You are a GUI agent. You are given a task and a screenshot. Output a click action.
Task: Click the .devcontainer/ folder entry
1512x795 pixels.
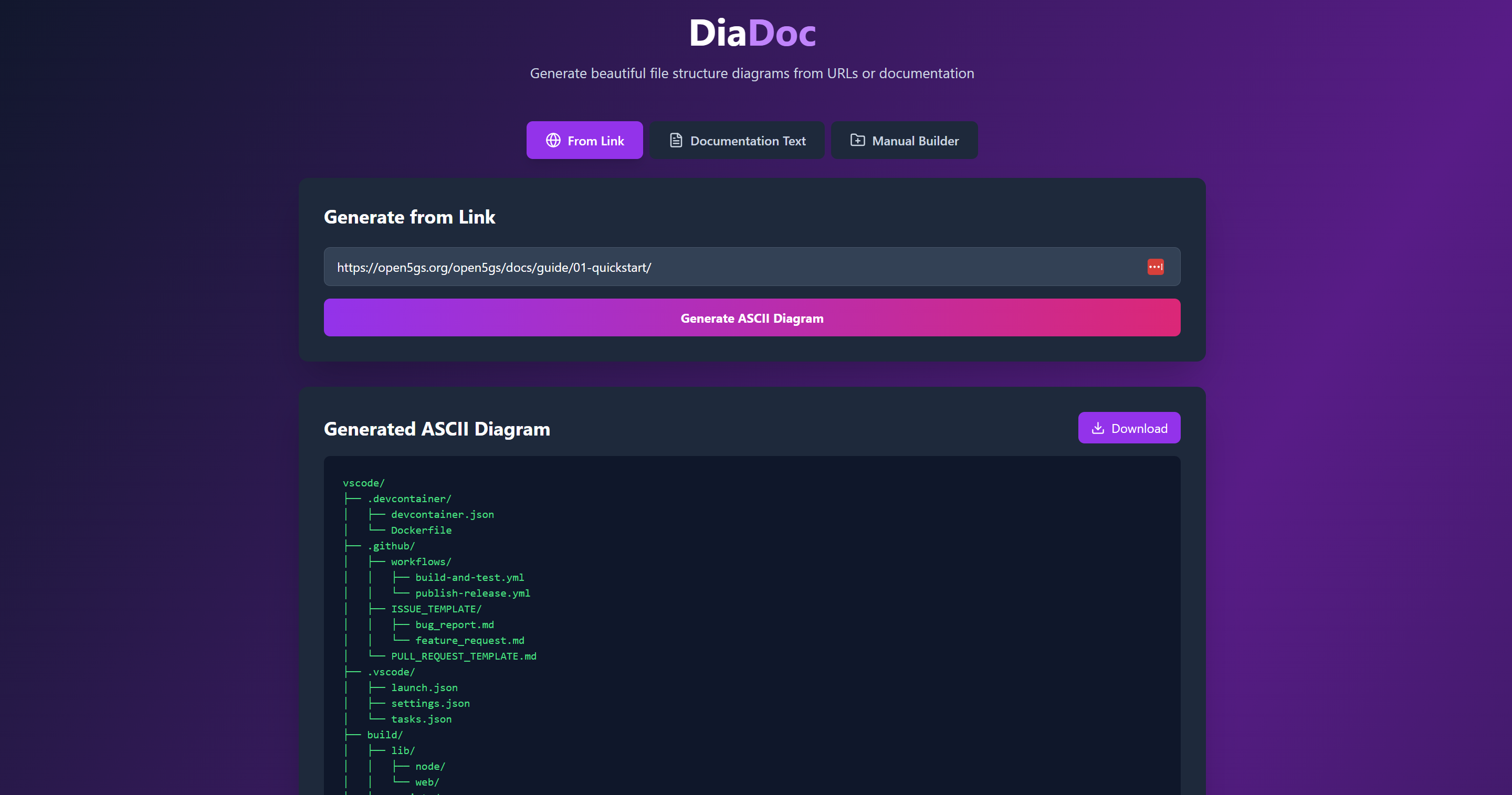(x=409, y=499)
